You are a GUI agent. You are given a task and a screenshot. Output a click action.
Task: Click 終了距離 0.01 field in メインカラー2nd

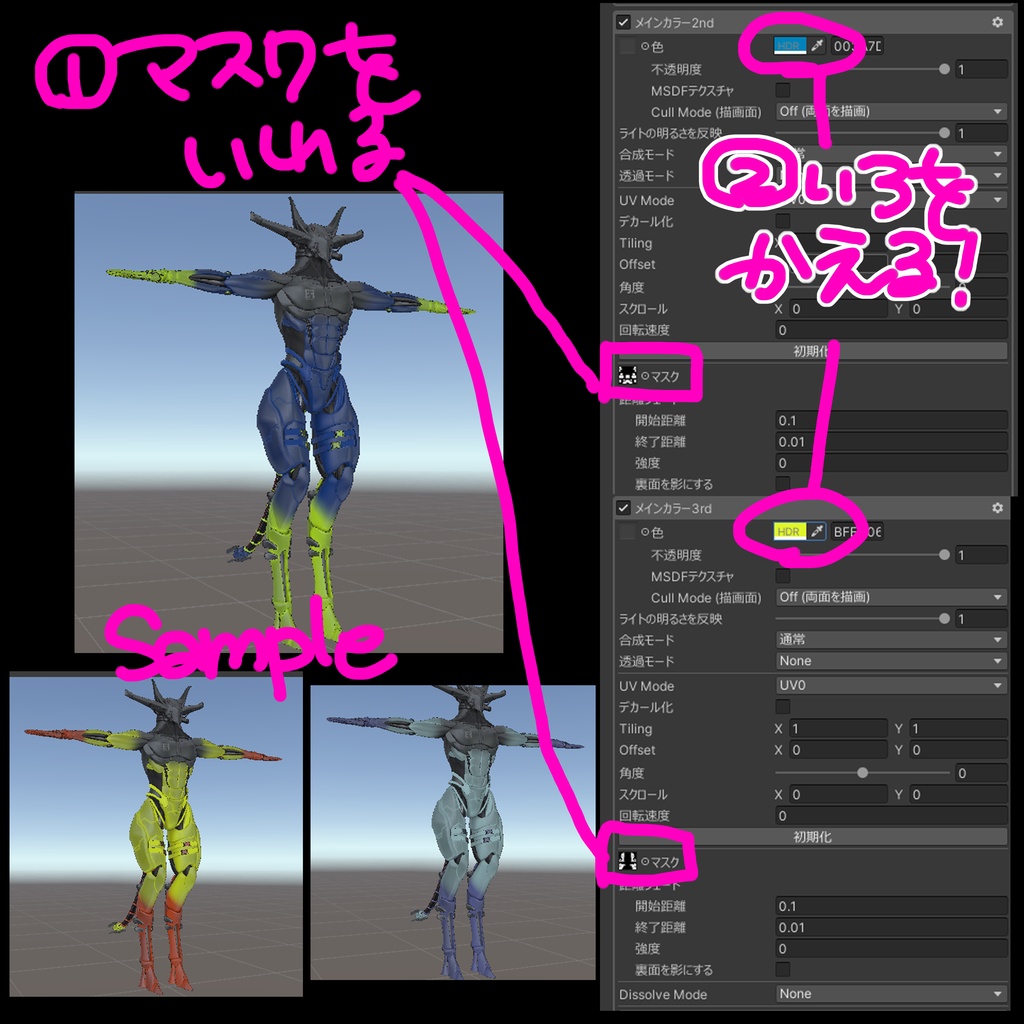click(x=891, y=441)
